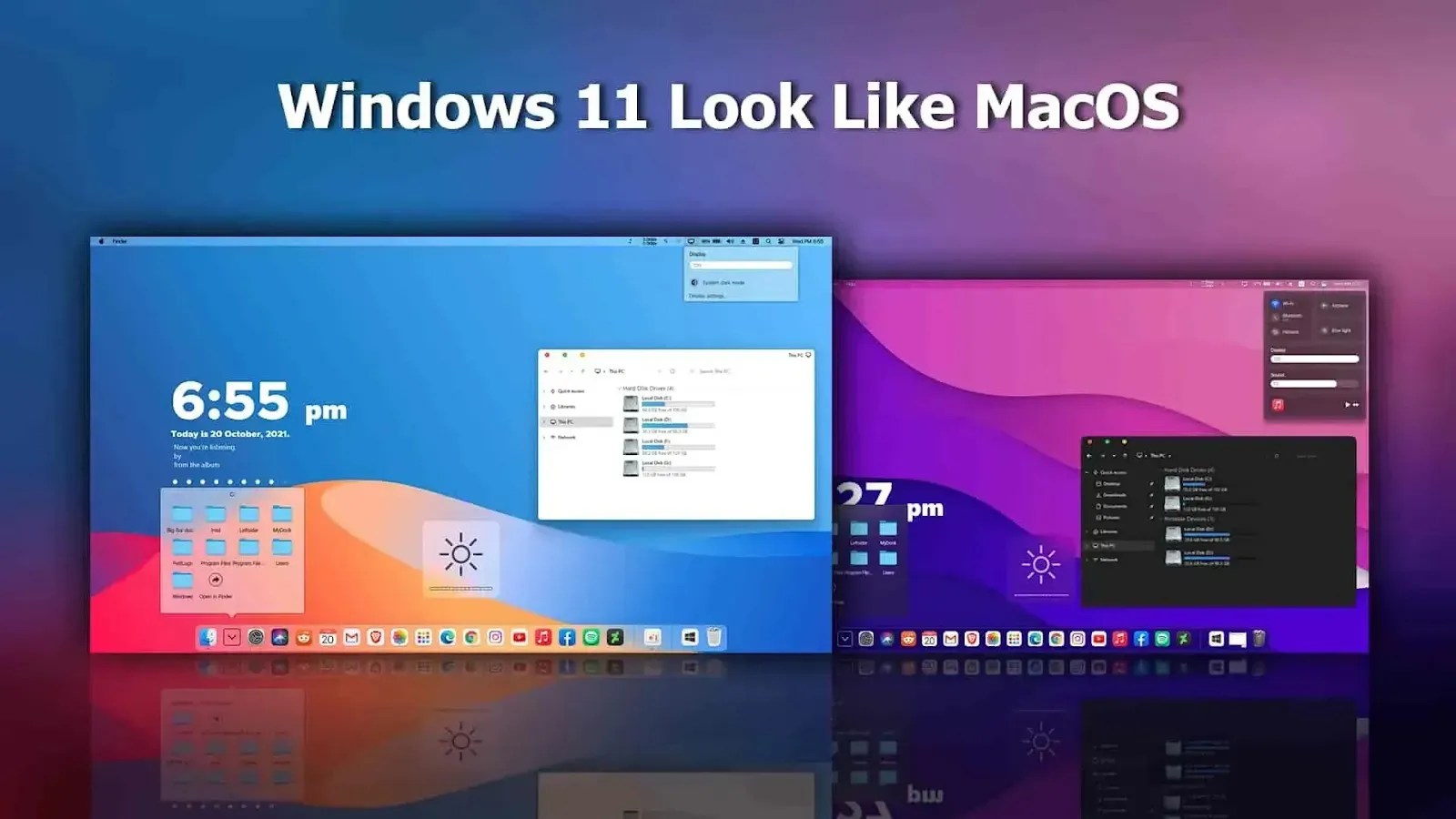Open DeviantArt in the left desktop's dock

pos(615,637)
